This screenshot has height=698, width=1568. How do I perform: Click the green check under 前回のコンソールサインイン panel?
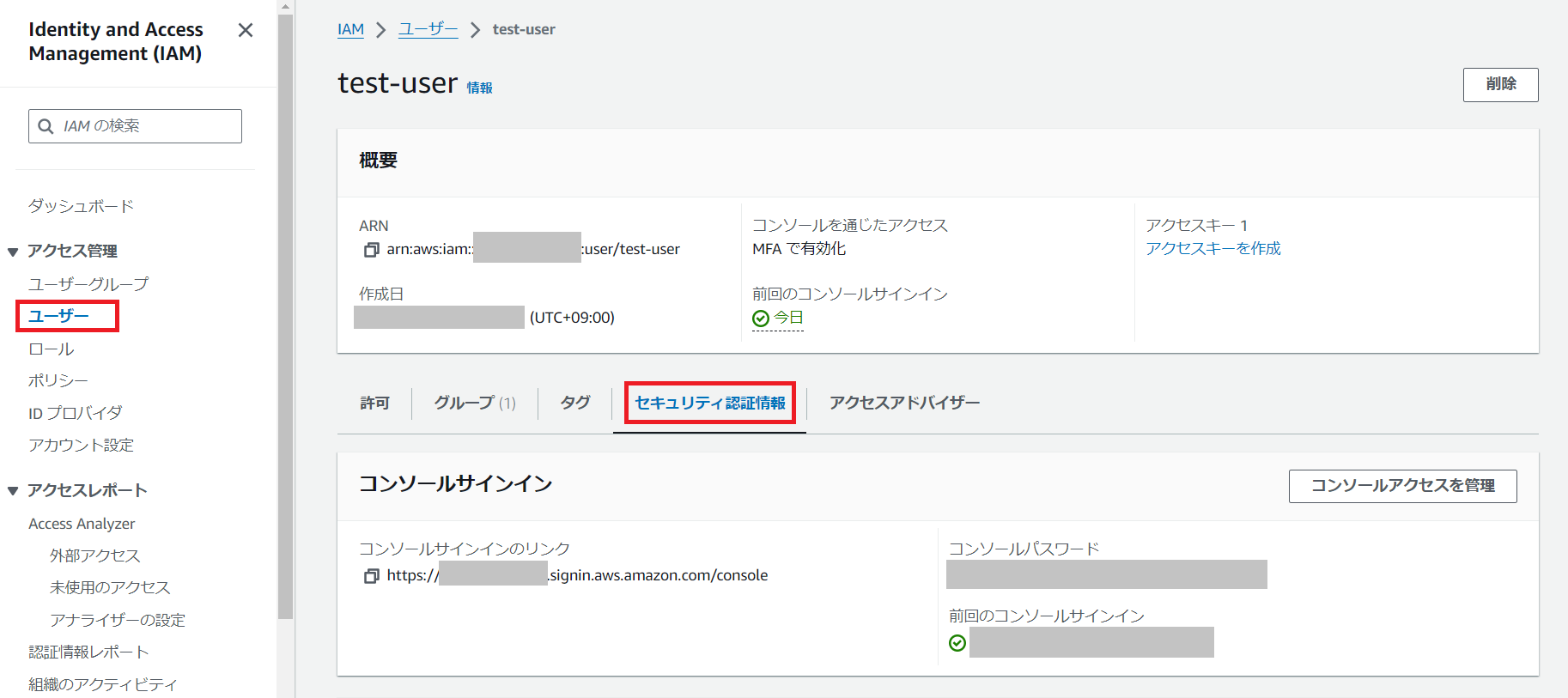957,643
